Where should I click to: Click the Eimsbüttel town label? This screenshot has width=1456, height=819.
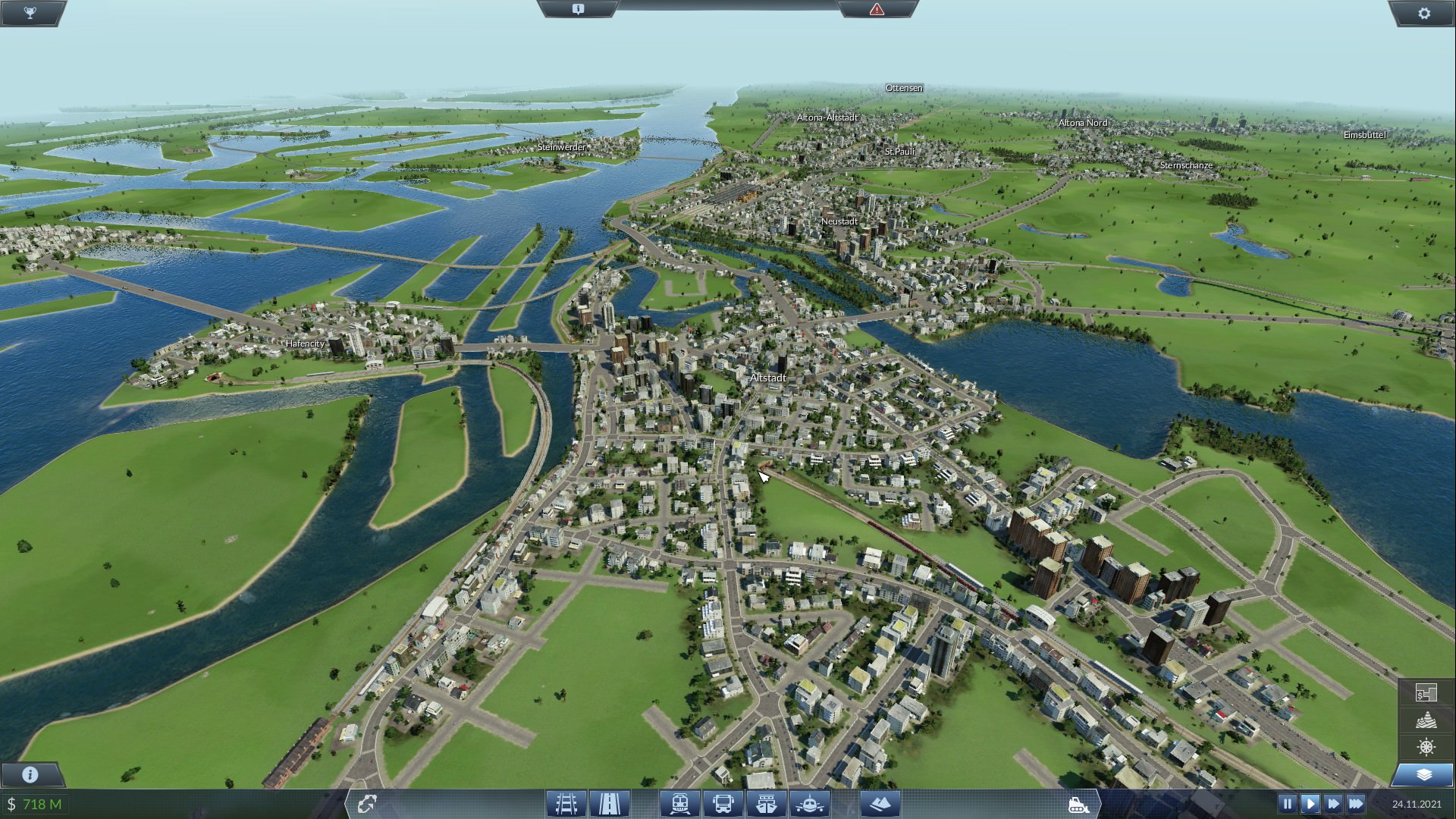click(x=1365, y=135)
